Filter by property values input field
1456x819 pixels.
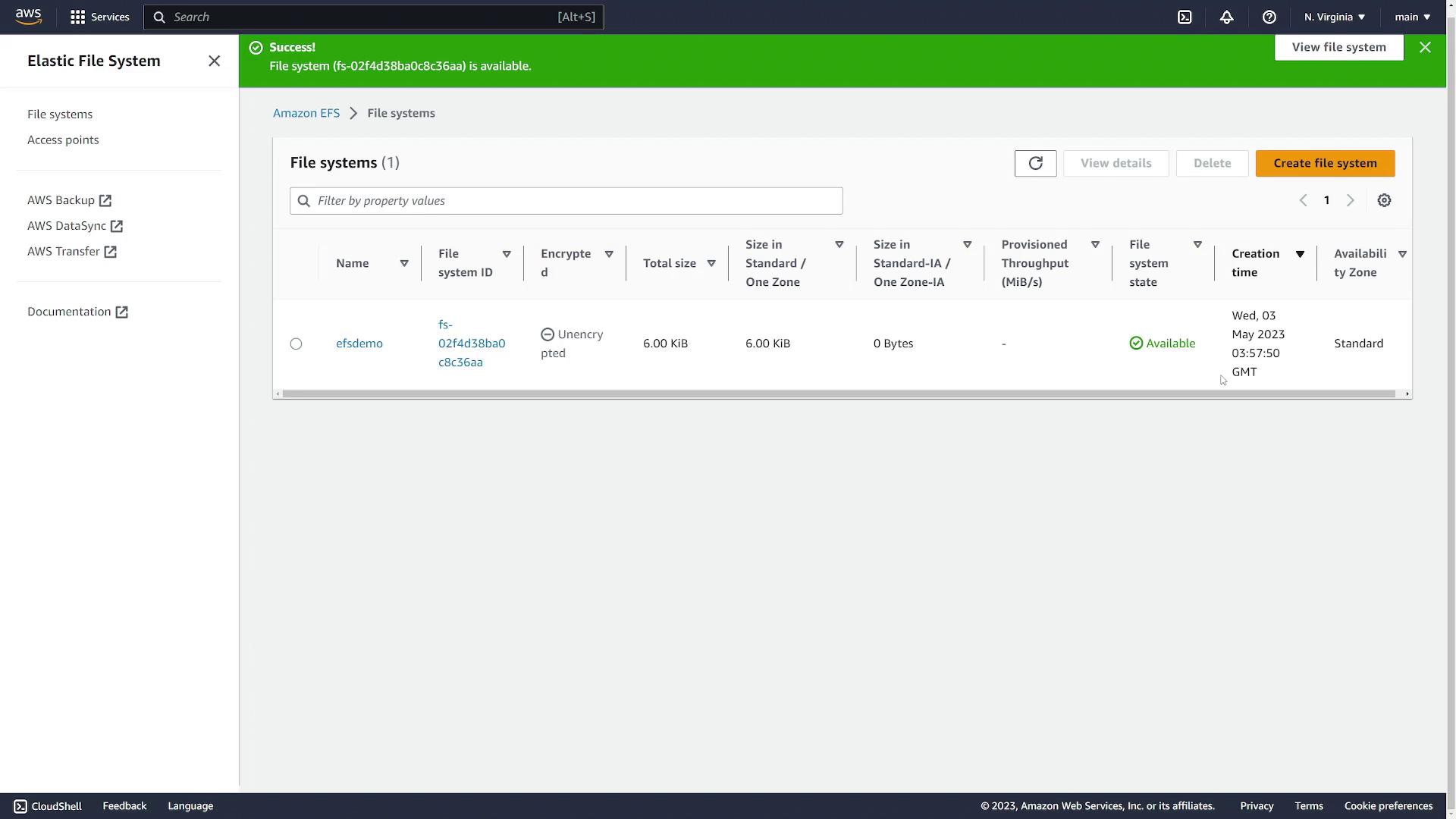pyautogui.click(x=566, y=201)
